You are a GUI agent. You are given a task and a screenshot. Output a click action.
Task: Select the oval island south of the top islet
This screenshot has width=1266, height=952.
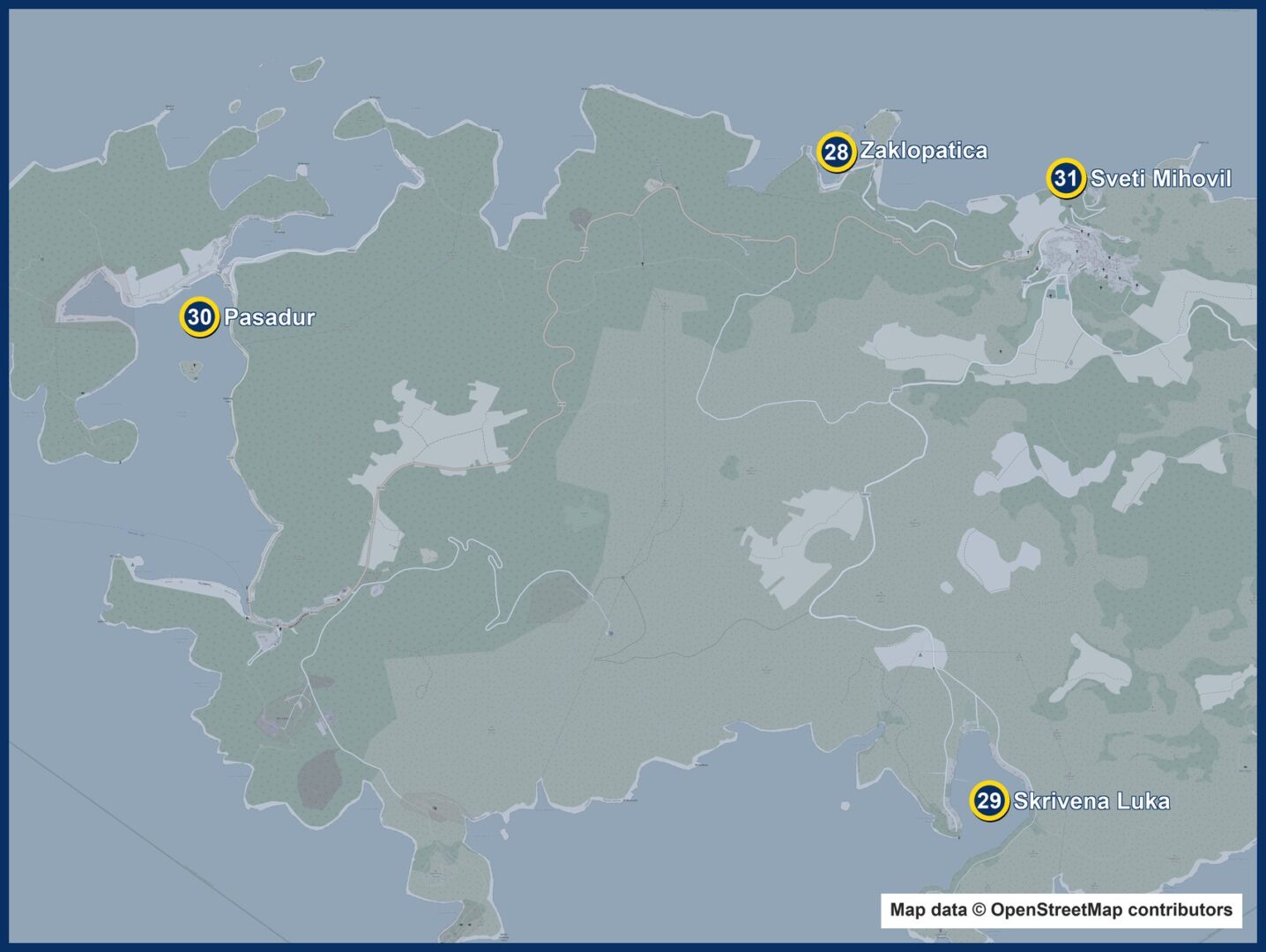271,118
